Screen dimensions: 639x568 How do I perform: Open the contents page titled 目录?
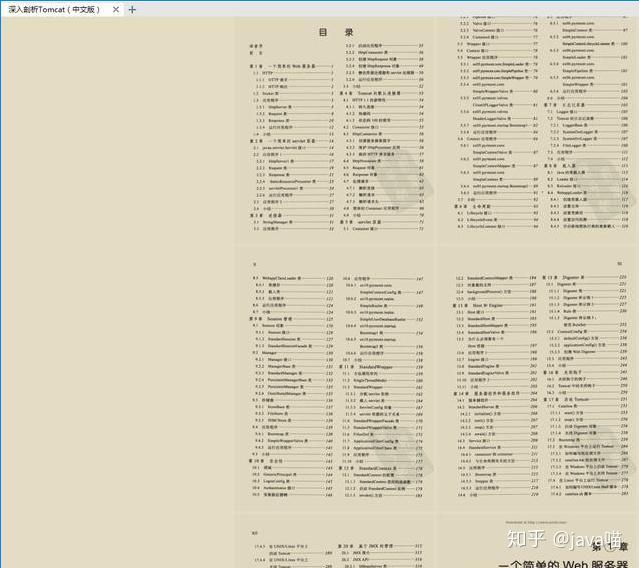335,130
